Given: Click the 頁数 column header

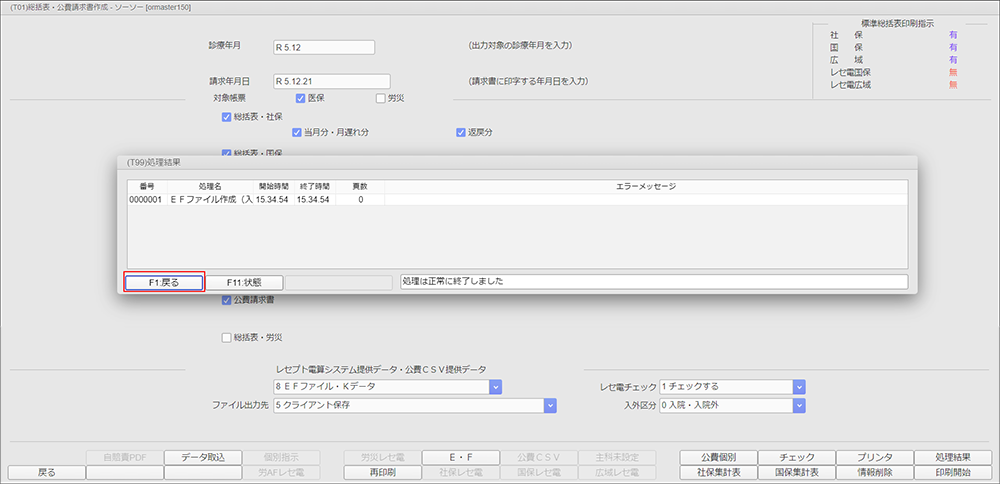Looking at the screenshot, I should [x=359, y=186].
